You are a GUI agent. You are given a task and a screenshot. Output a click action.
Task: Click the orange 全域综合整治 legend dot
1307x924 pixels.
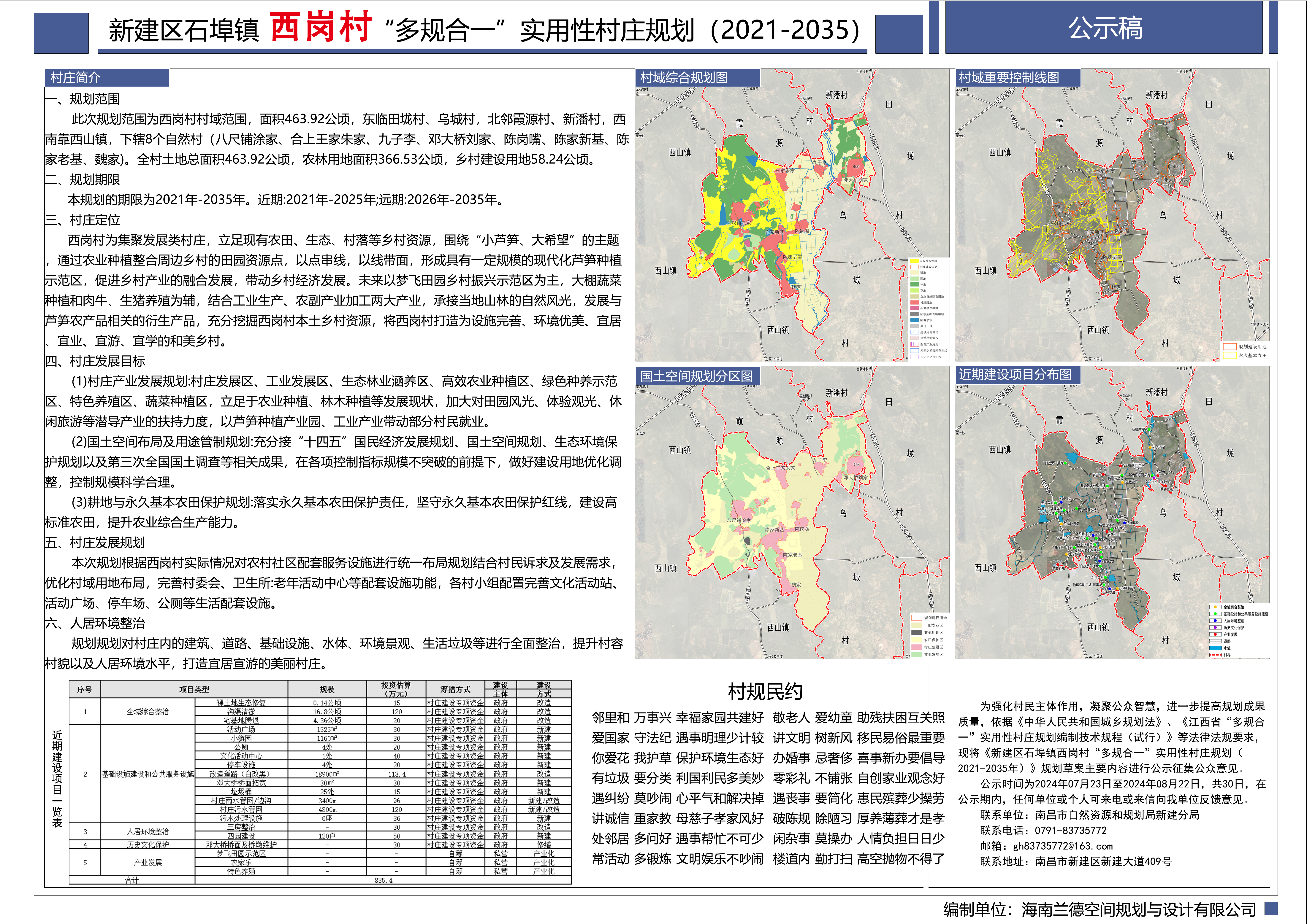pyautogui.click(x=1215, y=607)
